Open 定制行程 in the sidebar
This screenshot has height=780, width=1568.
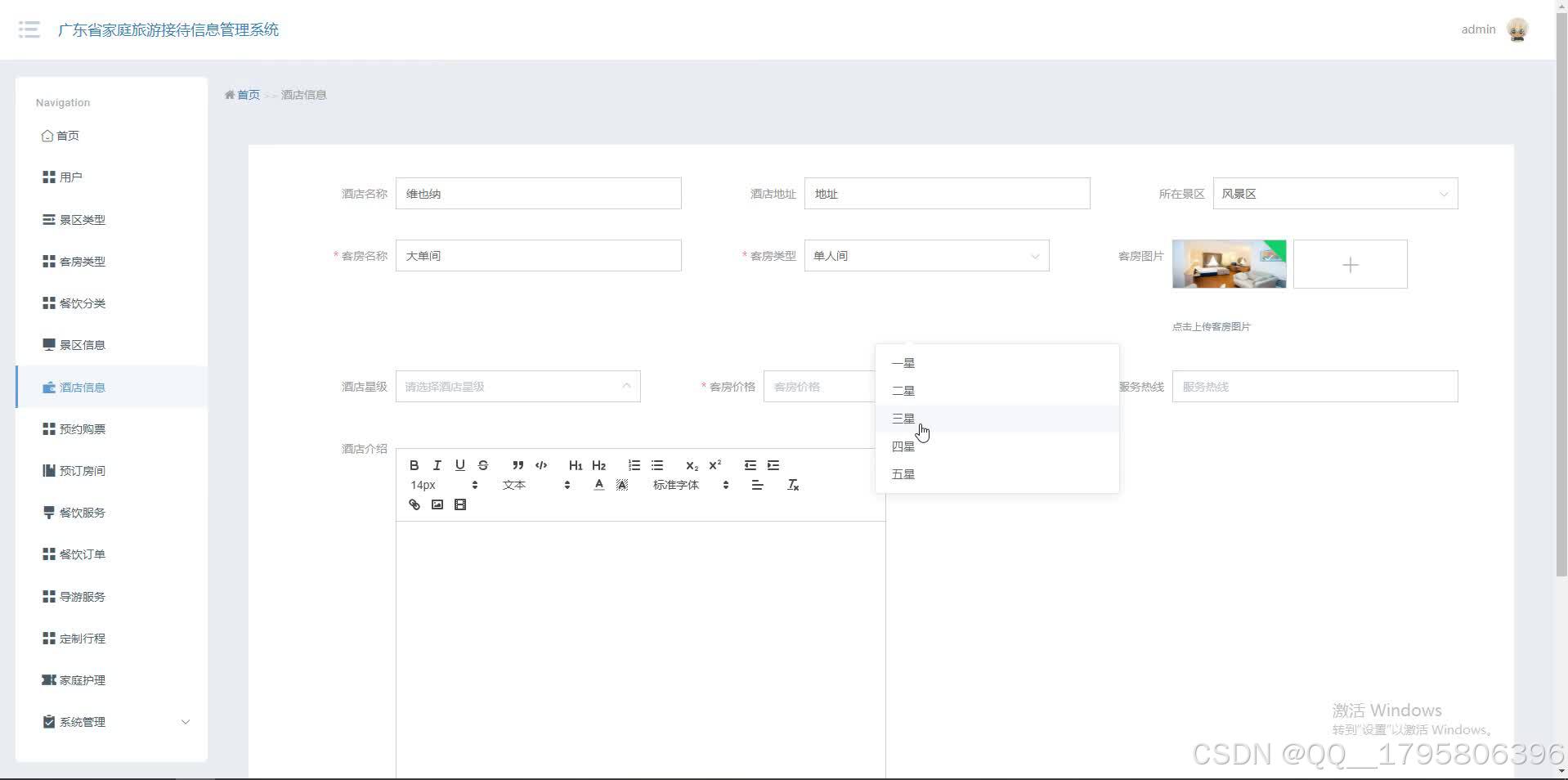click(111, 639)
